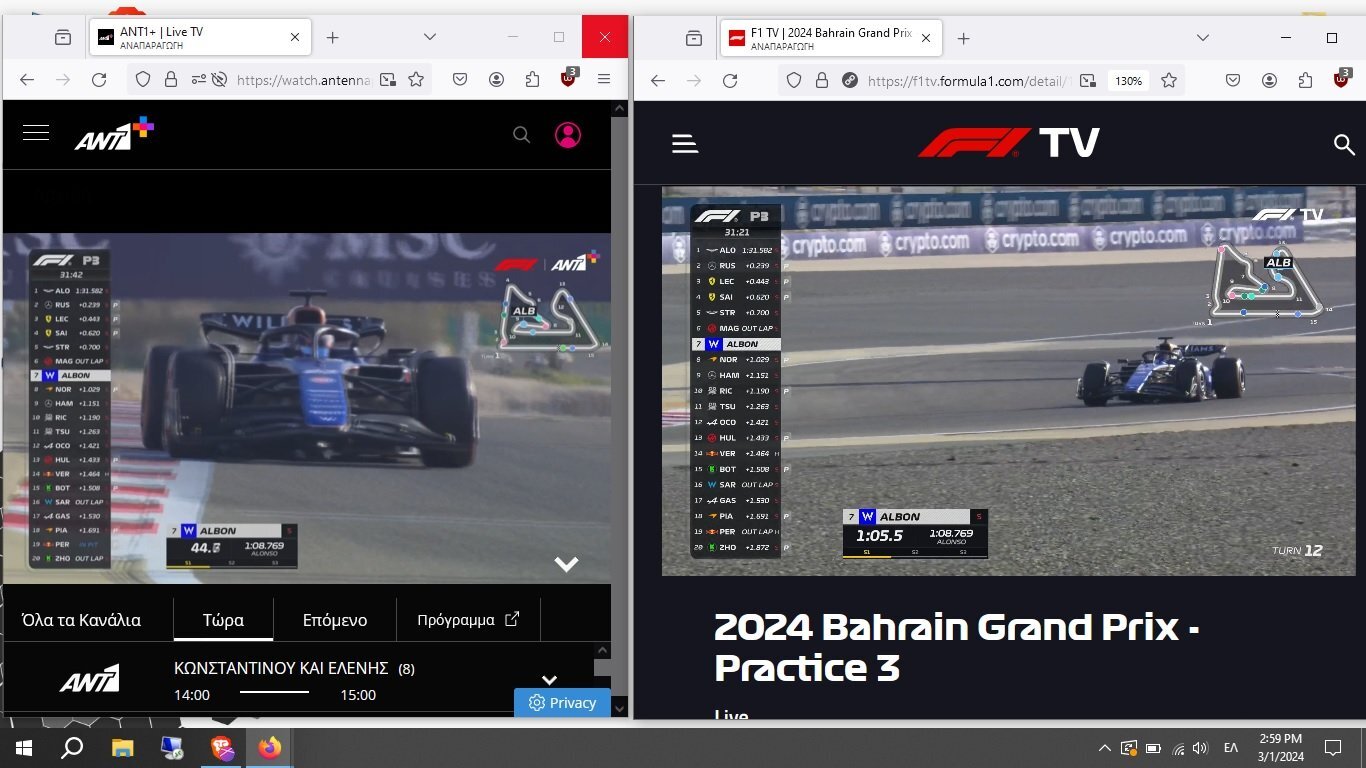Open Windows taskbar search

click(x=72, y=748)
